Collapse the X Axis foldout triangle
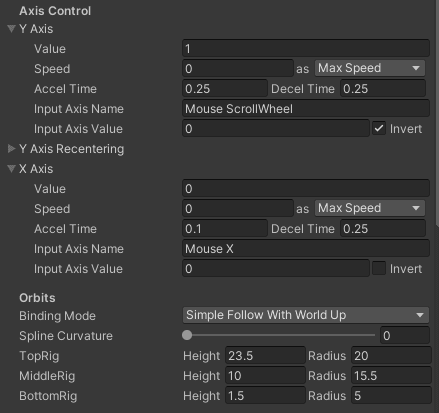This screenshot has width=439, height=413. point(11,169)
